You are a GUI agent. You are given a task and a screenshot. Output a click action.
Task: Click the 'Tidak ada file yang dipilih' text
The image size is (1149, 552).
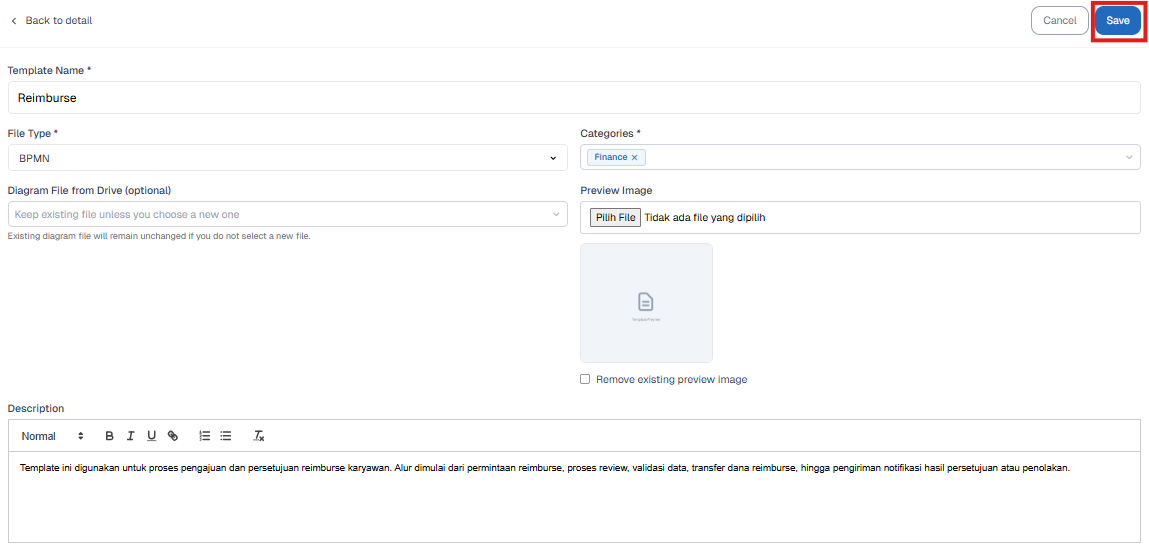tap(705, 218)
